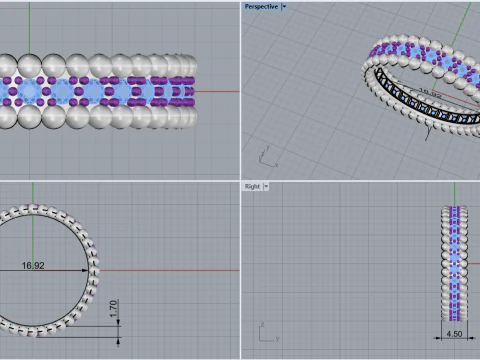Open the Right viewport dropdown arrow
480x360 pixels.
pos(266,187)
